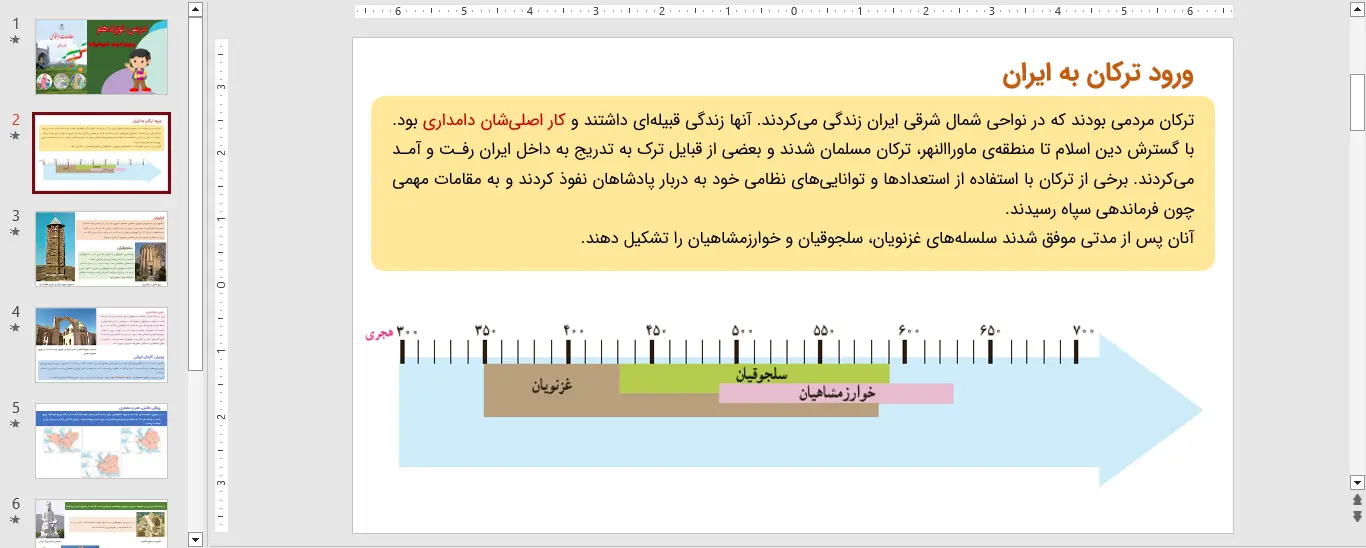Click the animation star icon for slide 3
1366x548 pixels.
15,232
